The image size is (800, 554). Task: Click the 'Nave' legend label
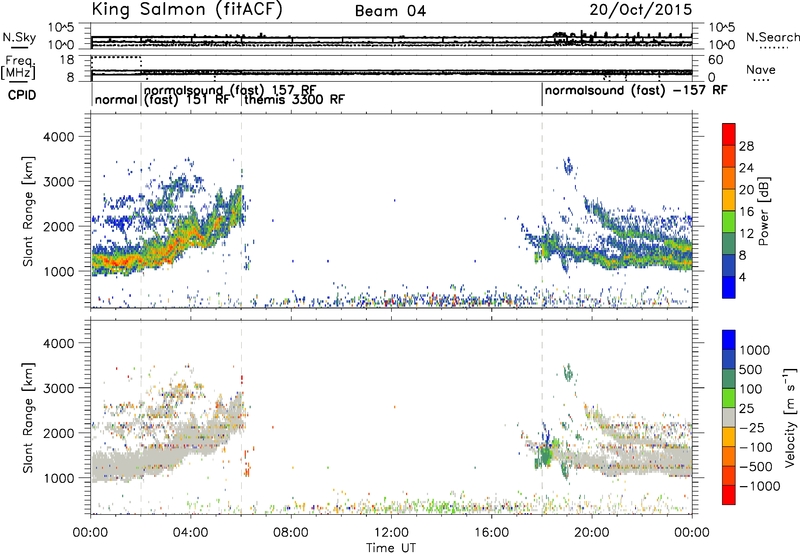tap(760, 70)
